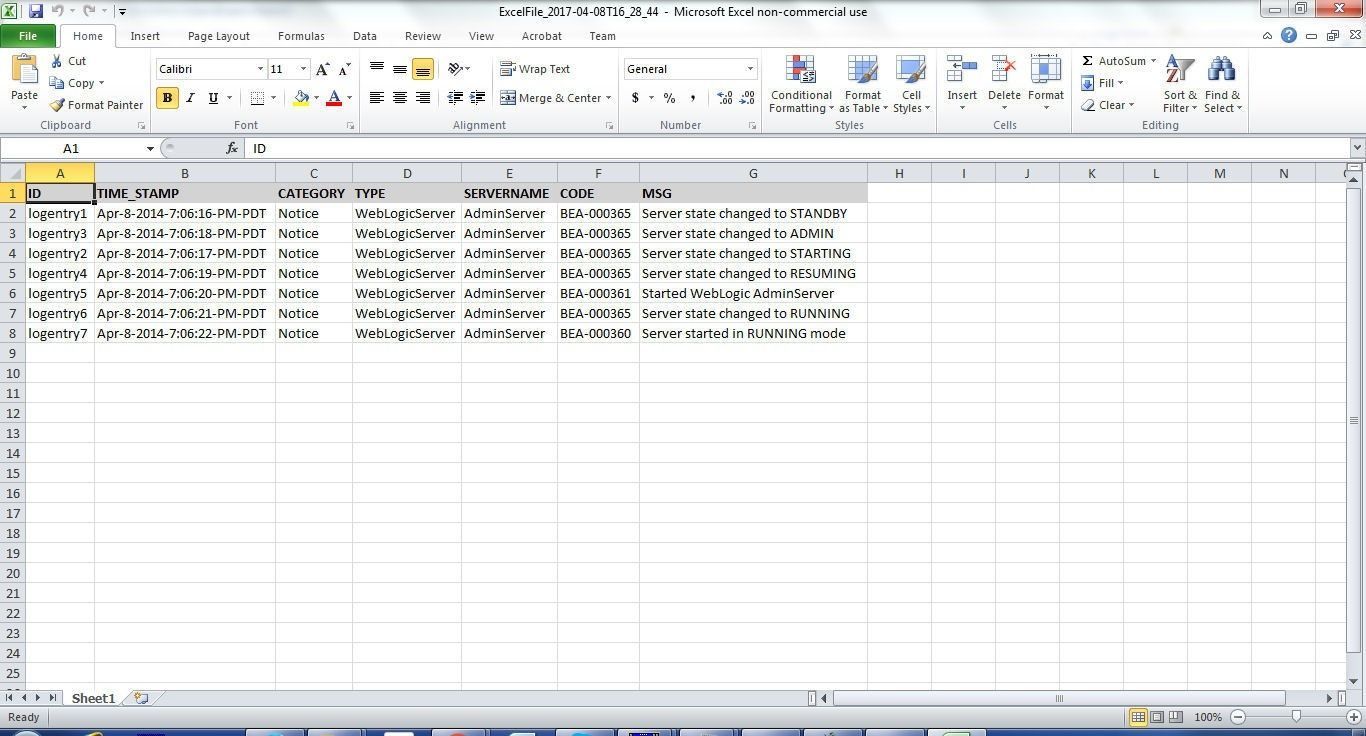This screenshot has height=736, width=1366.
Task: Open the General number format dropdown
Action: 750,69
